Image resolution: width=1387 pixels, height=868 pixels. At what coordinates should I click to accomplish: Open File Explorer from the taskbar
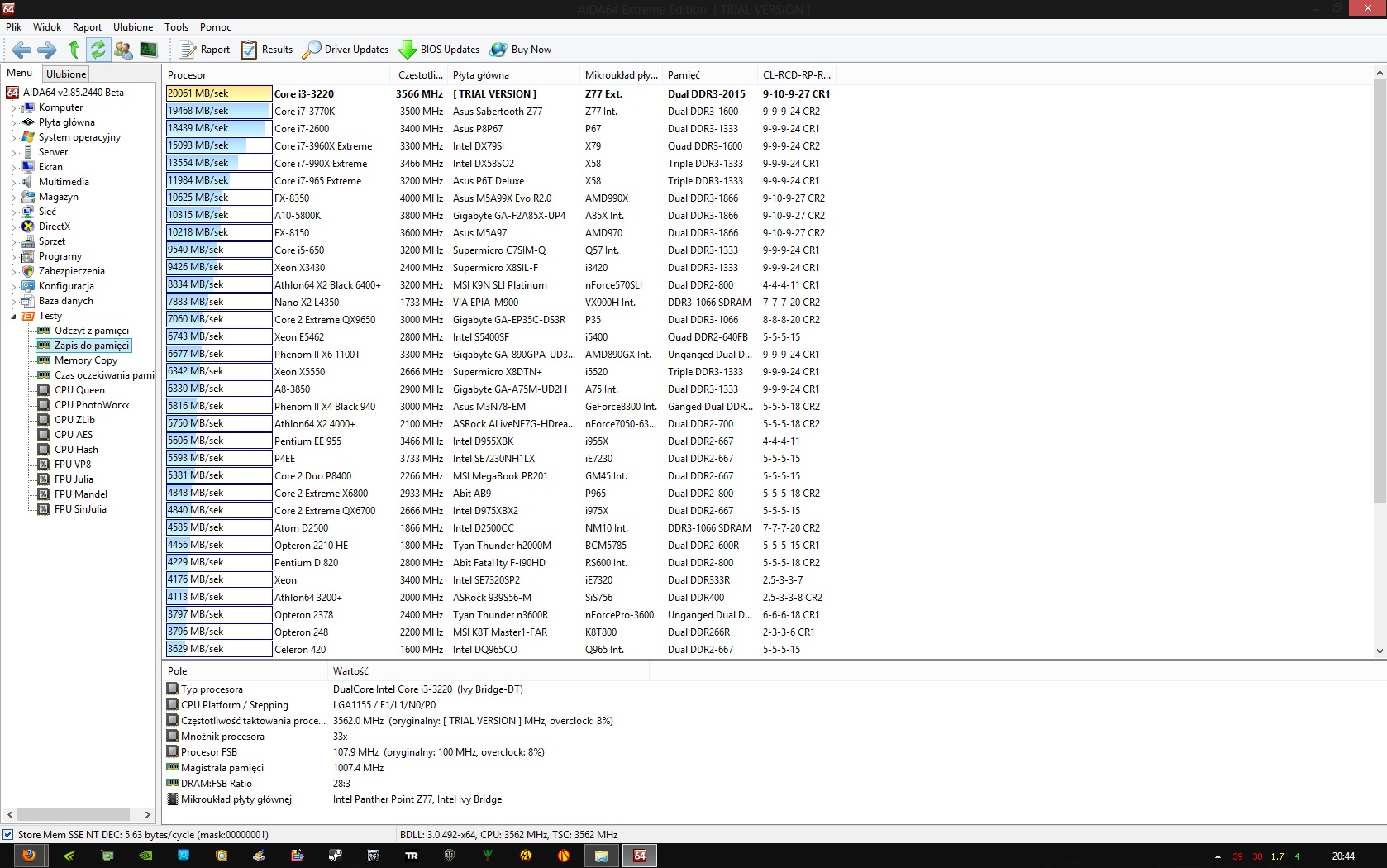(601, 856)
